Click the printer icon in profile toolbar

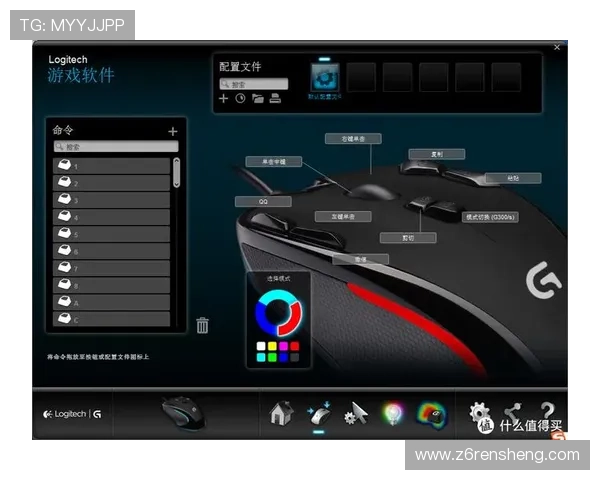[x=274, y=99]
